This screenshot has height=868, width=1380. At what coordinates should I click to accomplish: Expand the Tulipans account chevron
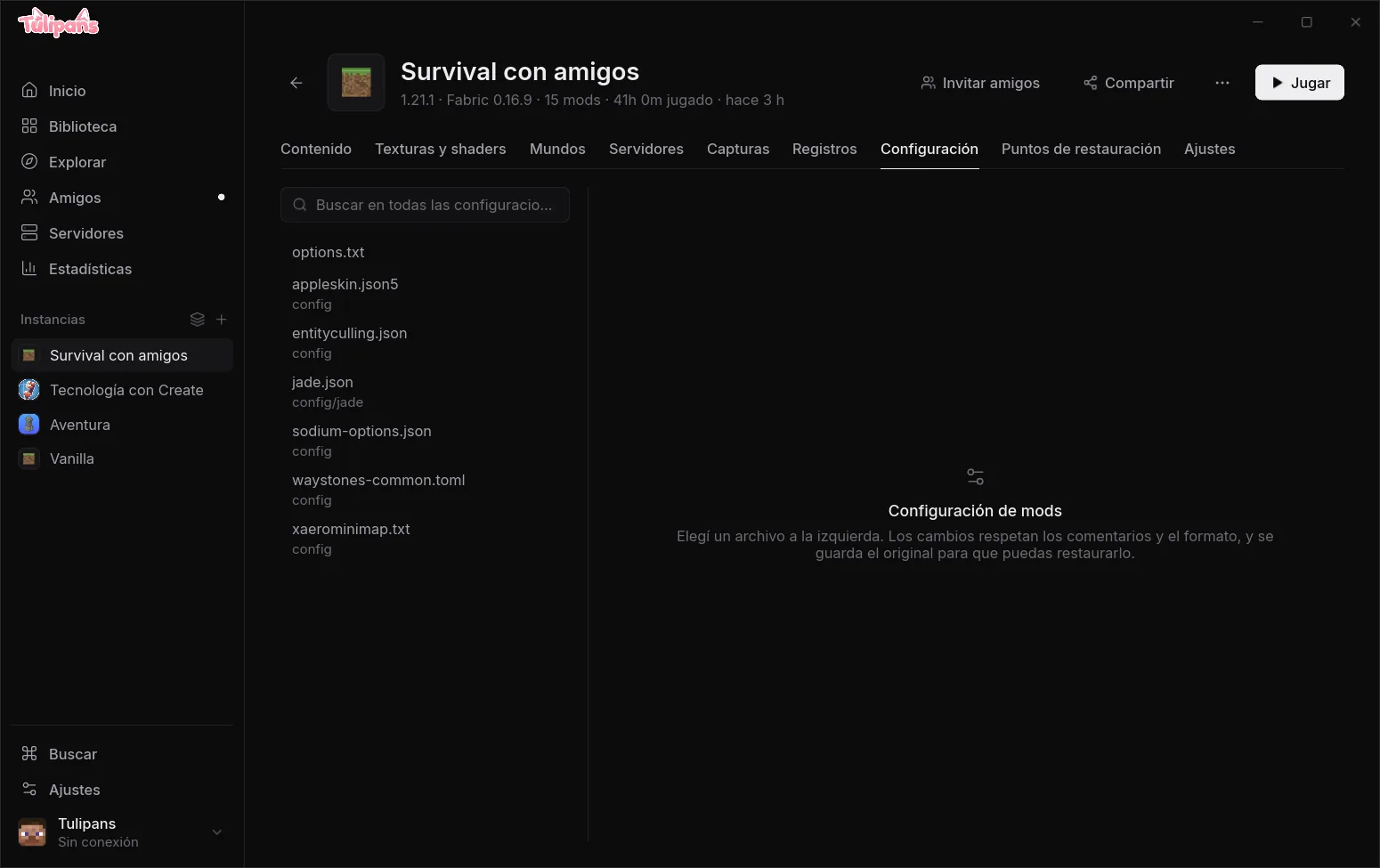coord(216,832)
